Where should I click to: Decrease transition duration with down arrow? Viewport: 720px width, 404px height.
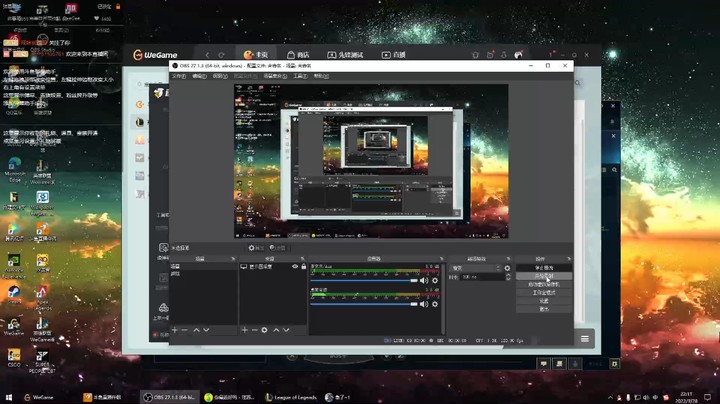pyautogui.click(x=508, y=279)
